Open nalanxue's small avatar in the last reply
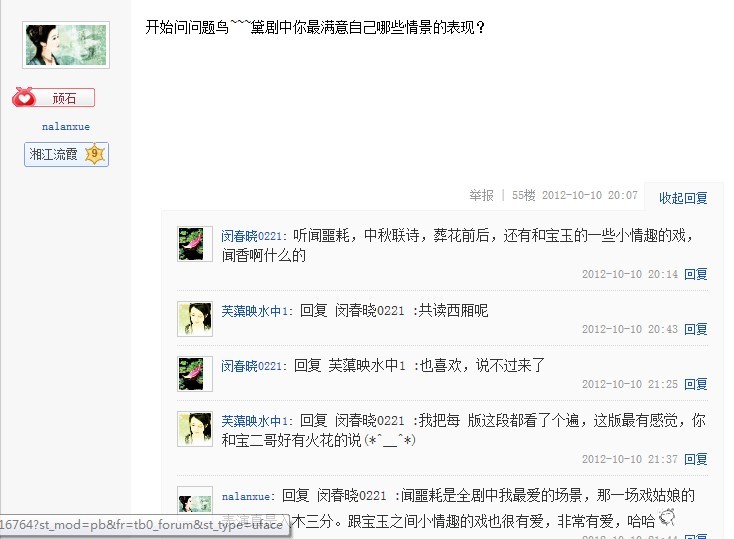This screenshot has width=734, height=539. point(195,503)
